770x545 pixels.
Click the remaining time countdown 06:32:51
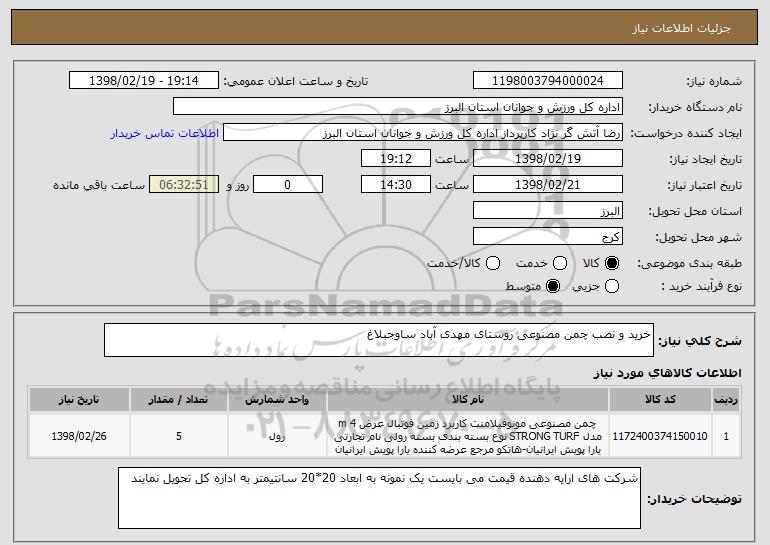pyautogui.click(x=184, y=185)
